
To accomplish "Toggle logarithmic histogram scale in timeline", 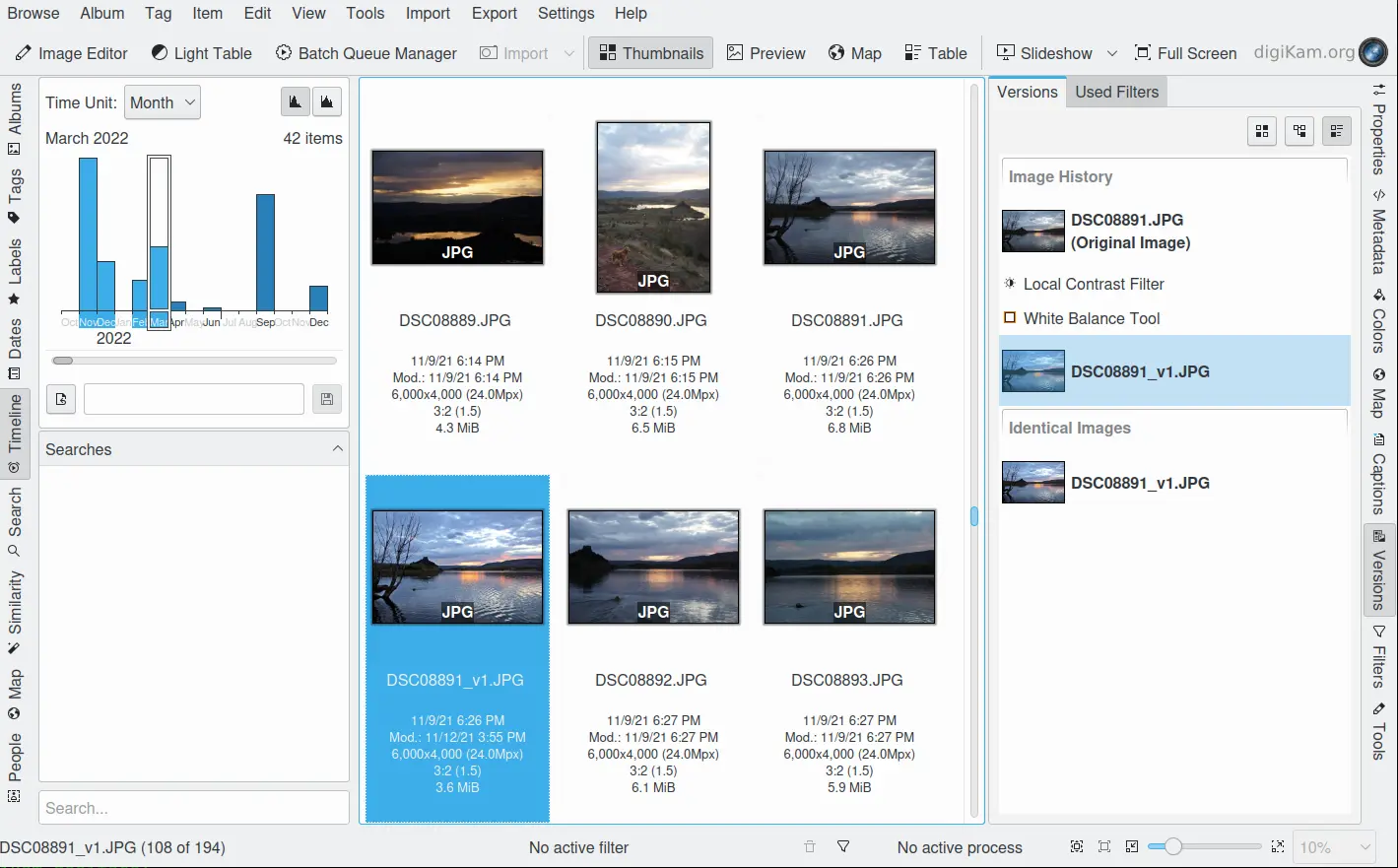I will pyautogui.click(x=327, y=102).
